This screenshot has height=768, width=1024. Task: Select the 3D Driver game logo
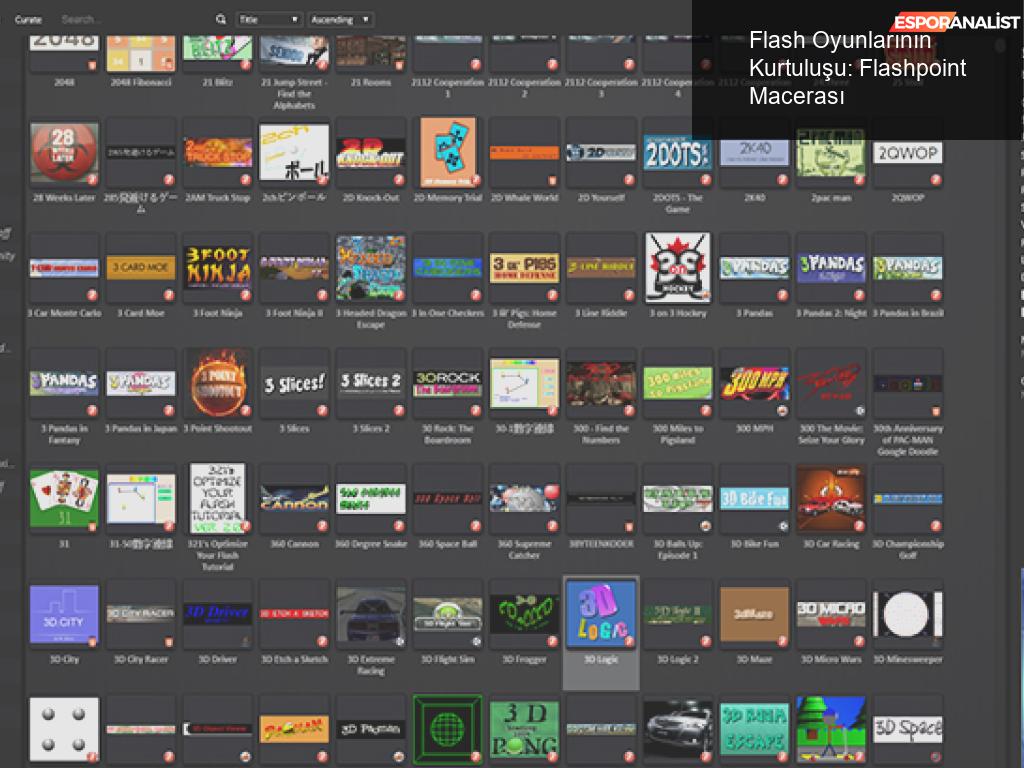pyautogui.click(x=217, y=614)
